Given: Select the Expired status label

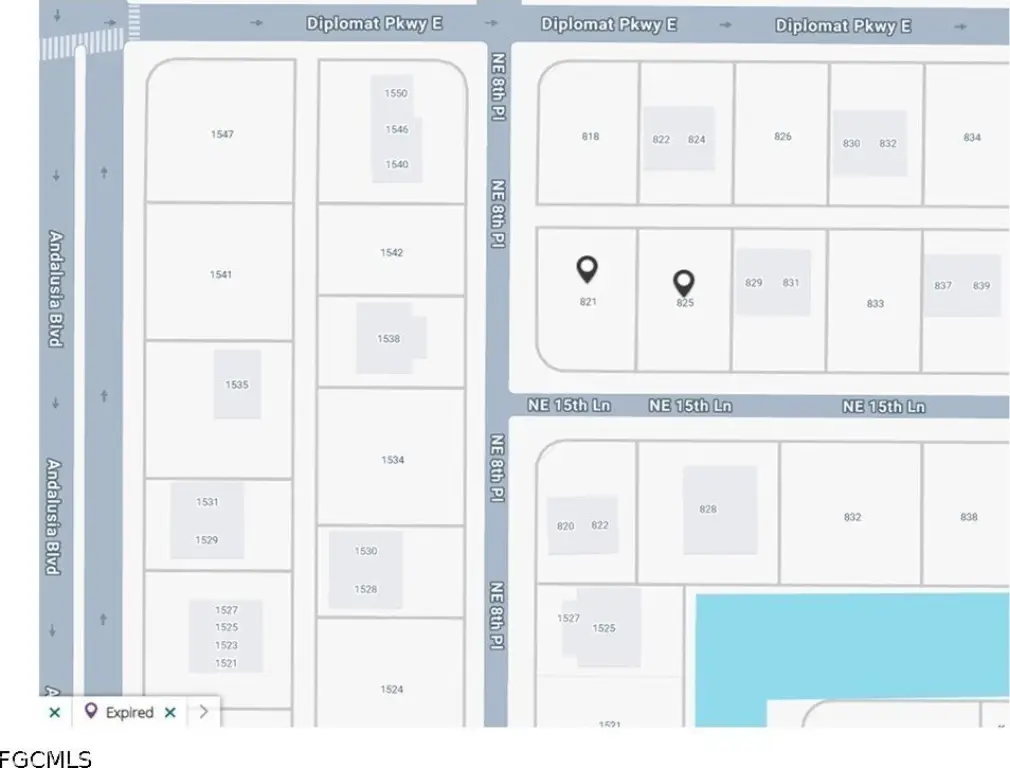Looking at the screenshot, I should coord(129,712).
